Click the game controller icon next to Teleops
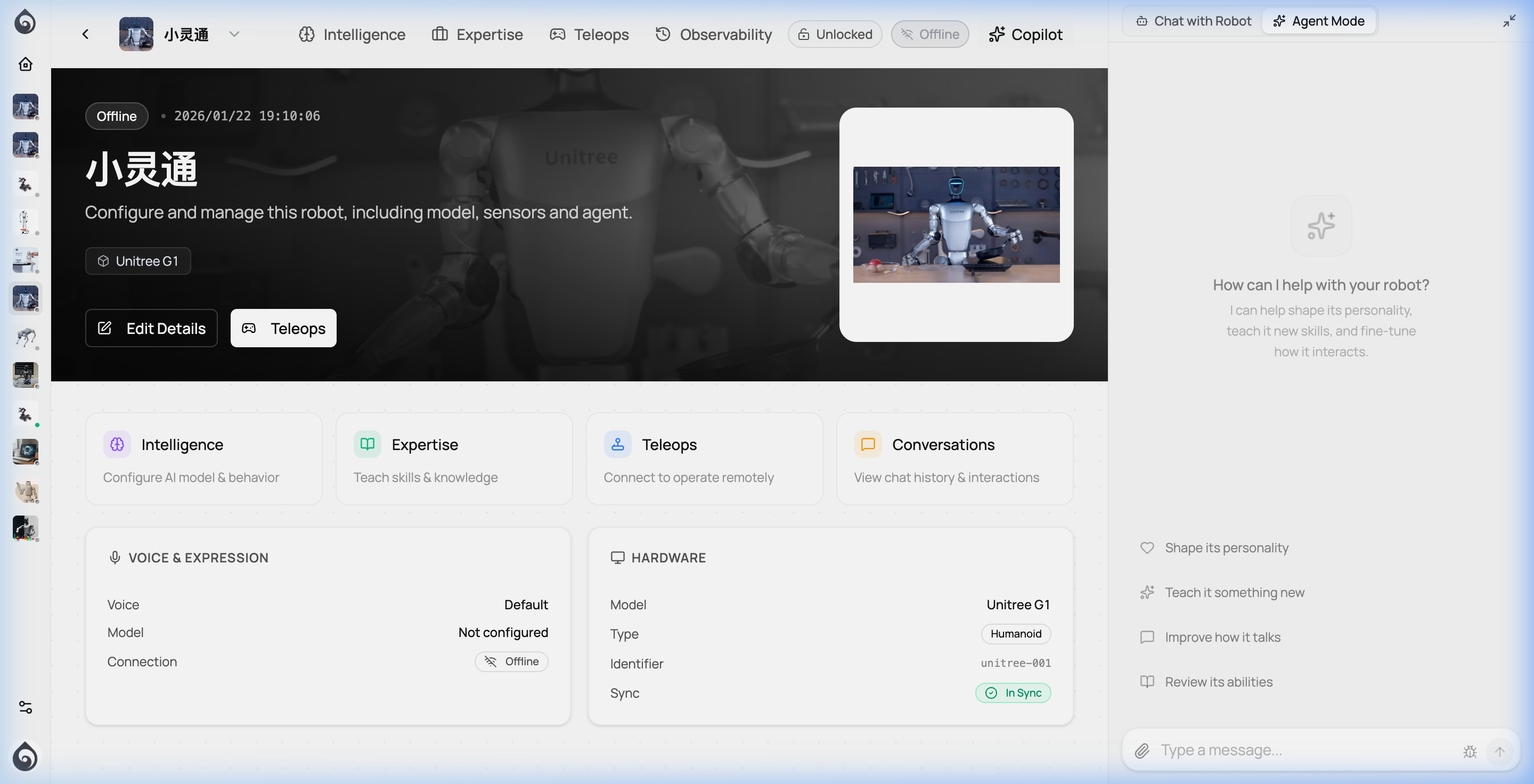 [557, 34]
